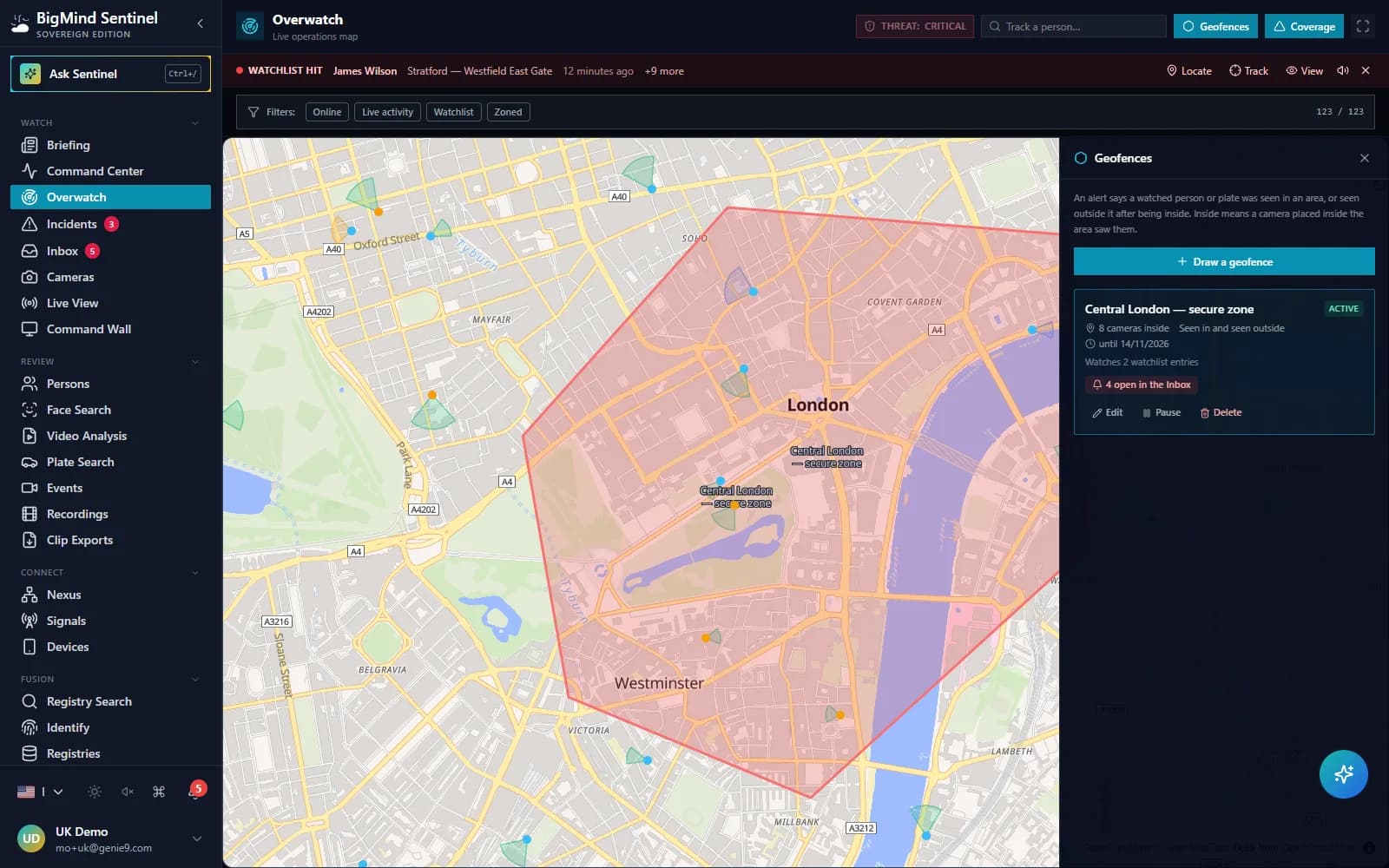Open Briefing in the sidebar
The image size is (1389, 868).
click(110, 145)
